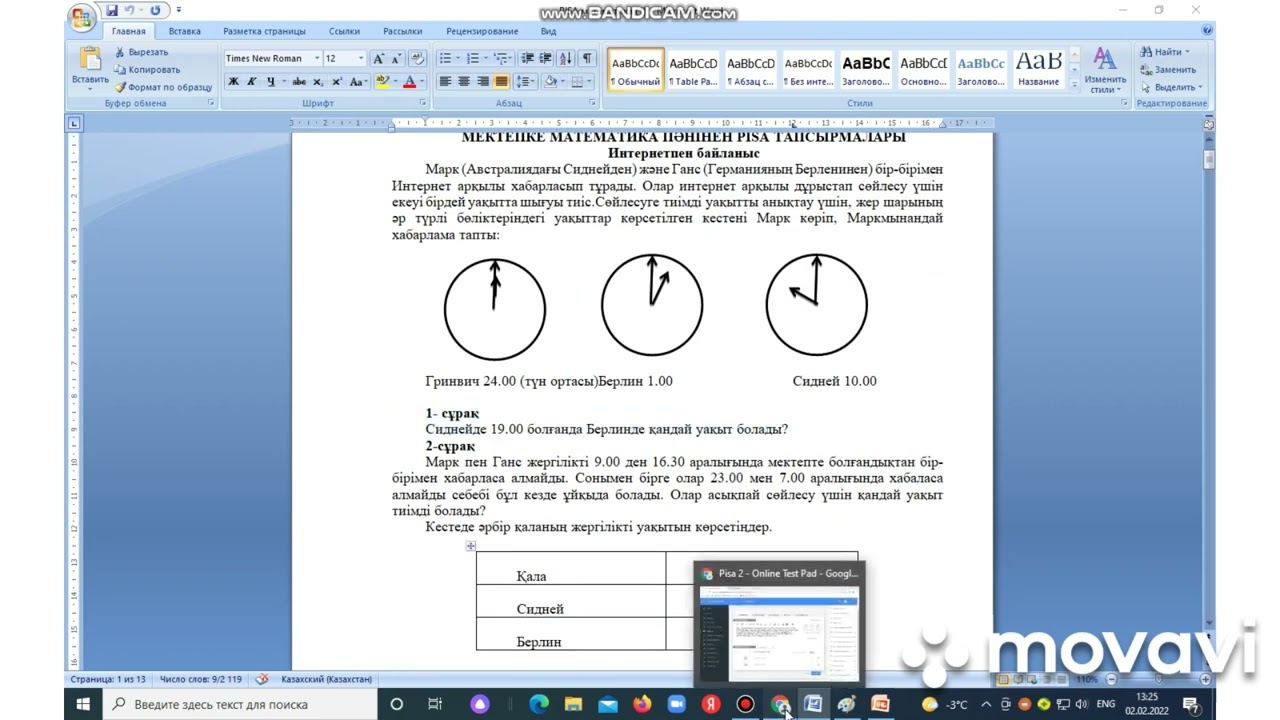The image size is (1280, 720).
Task: Switch to Рецензирование tab
Action: pyautogui.click(x=482, y=31)
